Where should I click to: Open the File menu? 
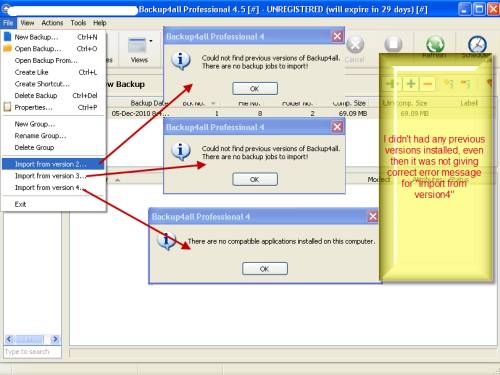pyautogui.click(x=8, y=23)
